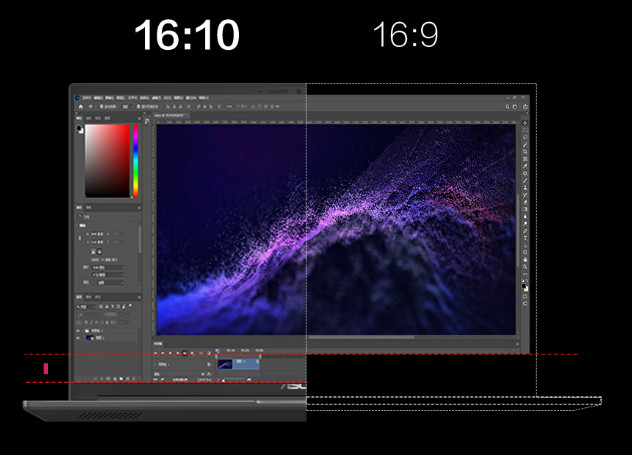This screenshot has height=455, width=632.
Task: Click the rainbow hue slider in the Color panel
Action: pos(135,160)
